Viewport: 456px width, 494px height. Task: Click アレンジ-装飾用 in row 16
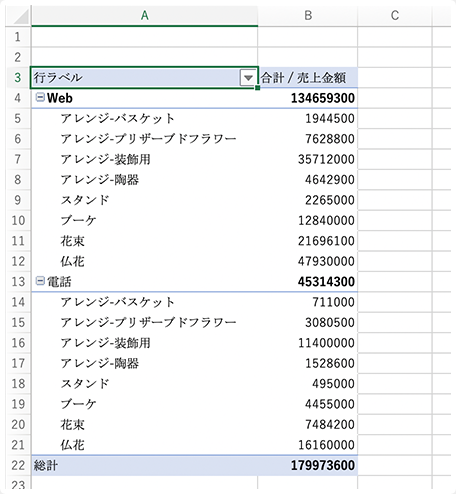click(x=105, y=343)
